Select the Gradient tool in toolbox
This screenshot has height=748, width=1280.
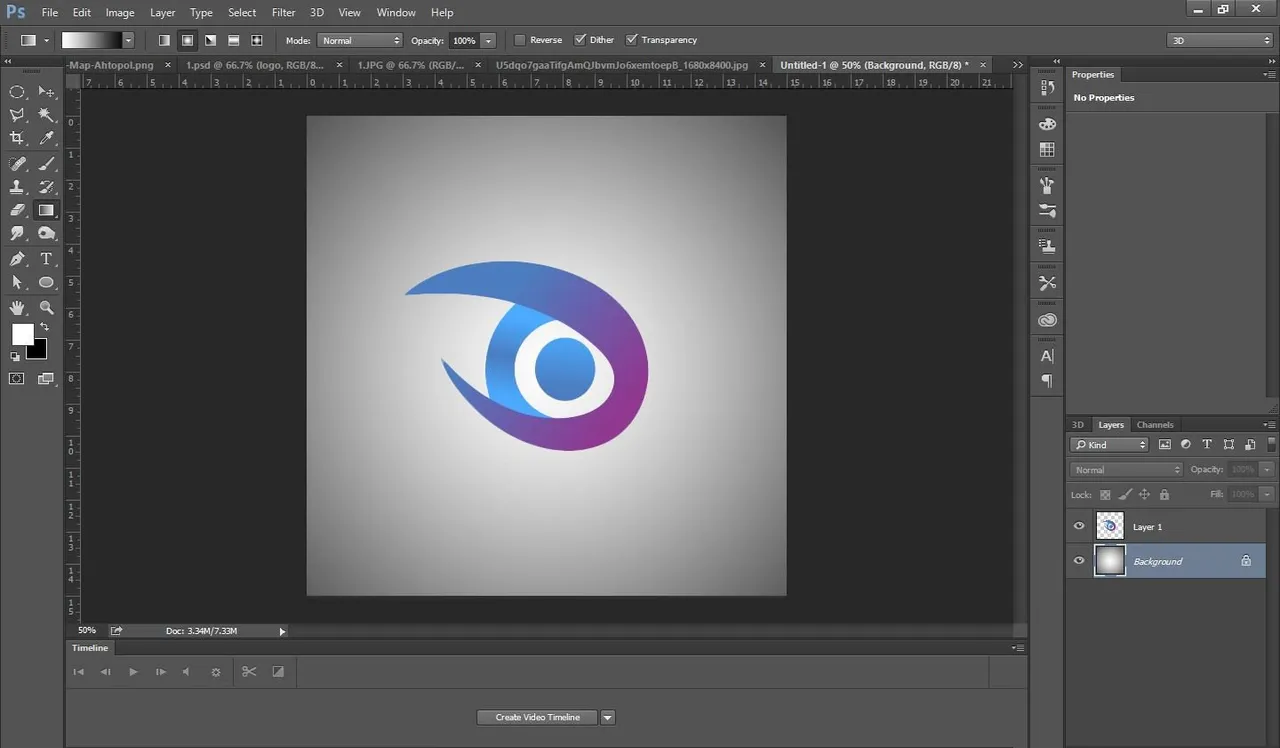coord(46,210)
